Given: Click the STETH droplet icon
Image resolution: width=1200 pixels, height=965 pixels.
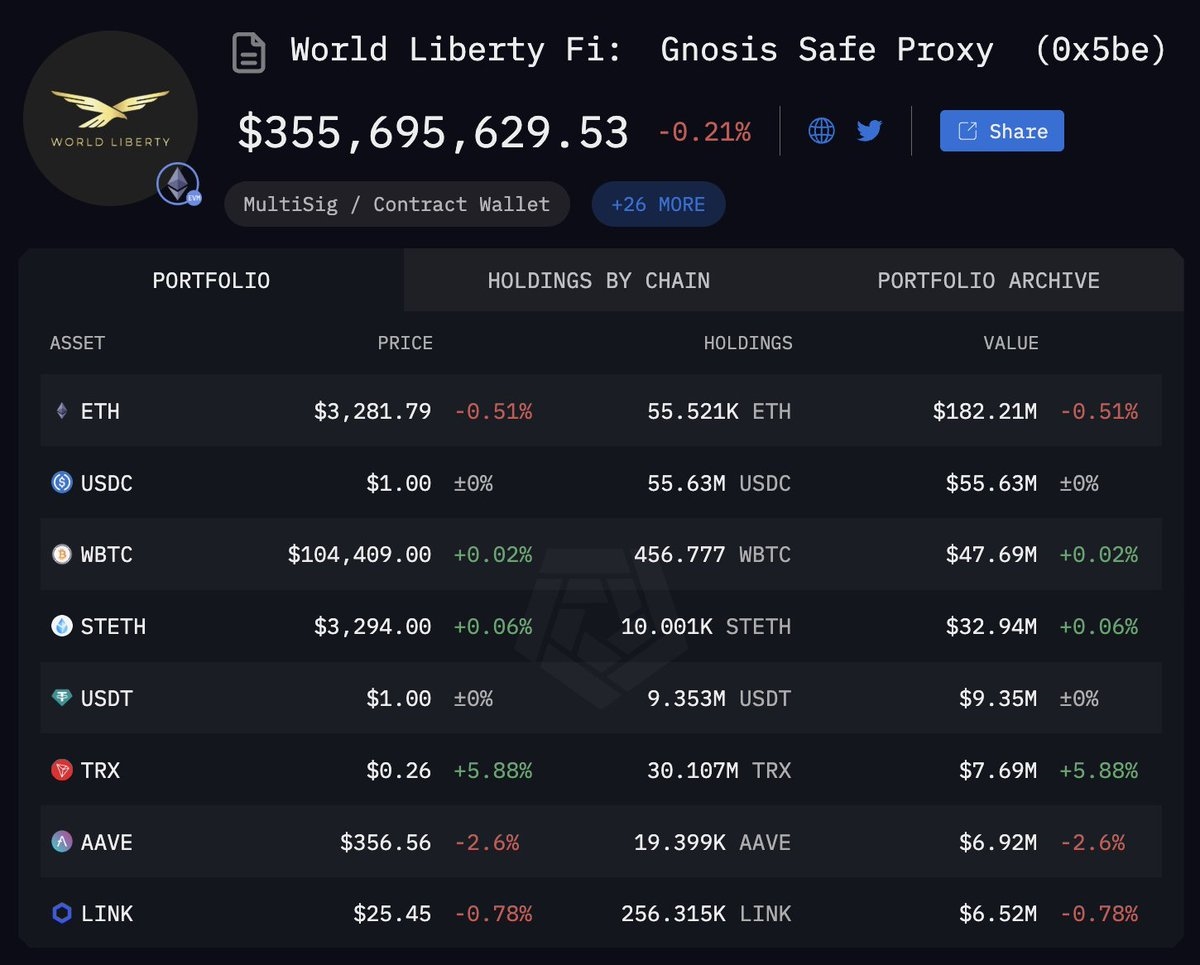Looking at the screenshot, I should coord(62,627).
